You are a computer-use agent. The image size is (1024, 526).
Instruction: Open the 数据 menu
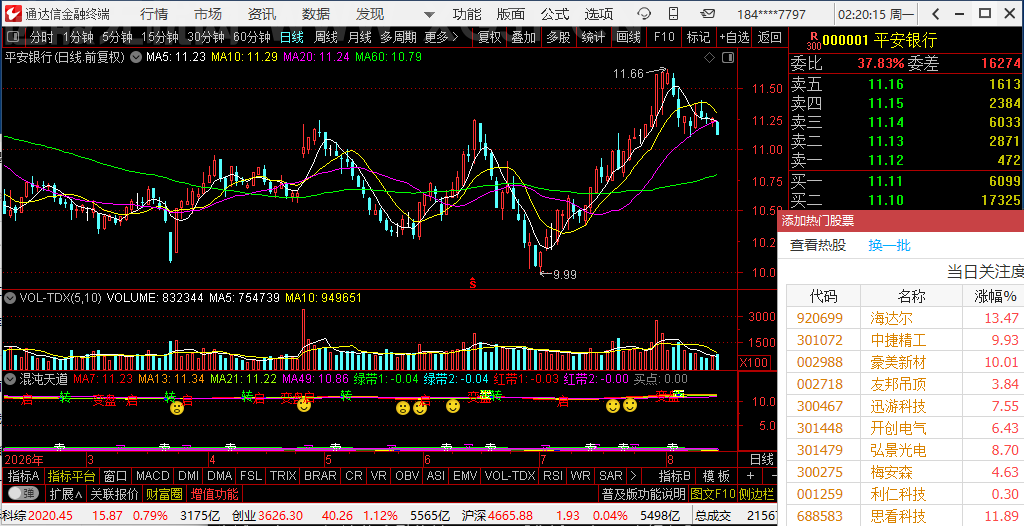[316, 14]
